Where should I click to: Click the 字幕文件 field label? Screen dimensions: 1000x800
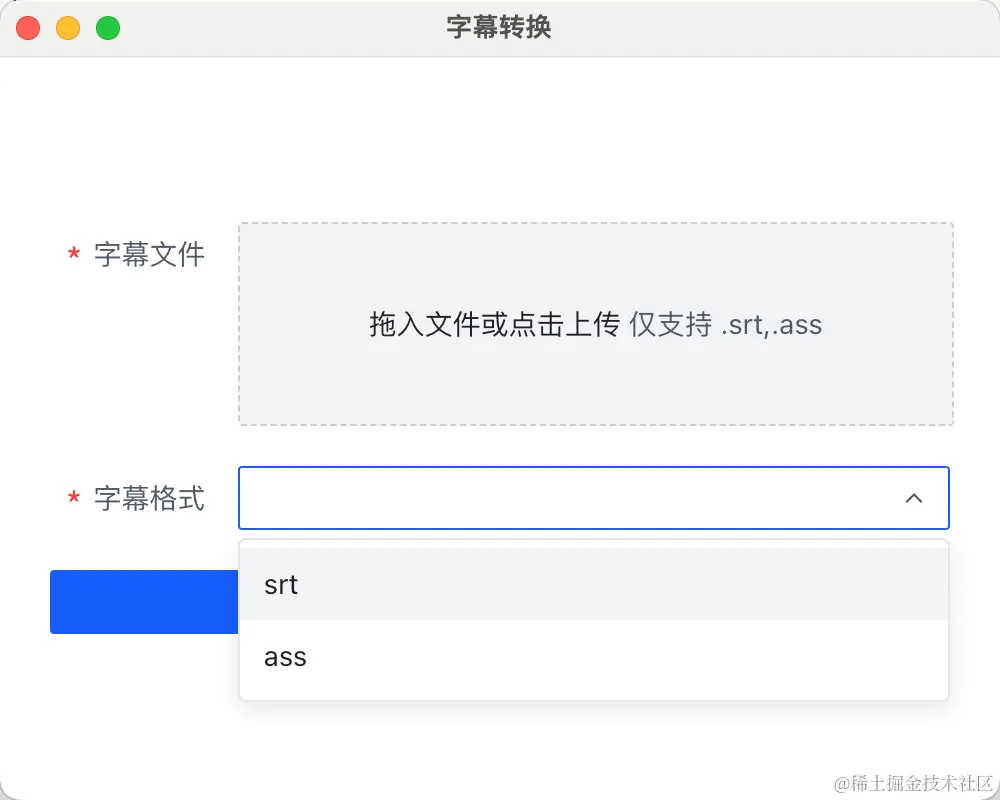click(149, 254)
